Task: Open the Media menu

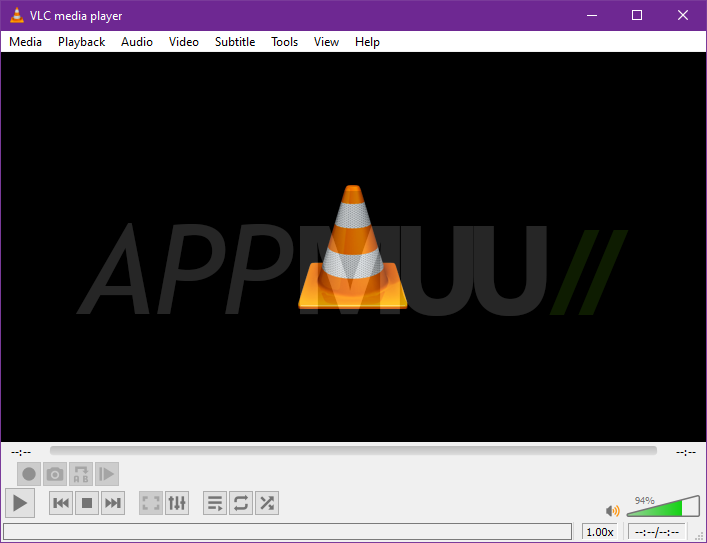Action: pos(25,42)
